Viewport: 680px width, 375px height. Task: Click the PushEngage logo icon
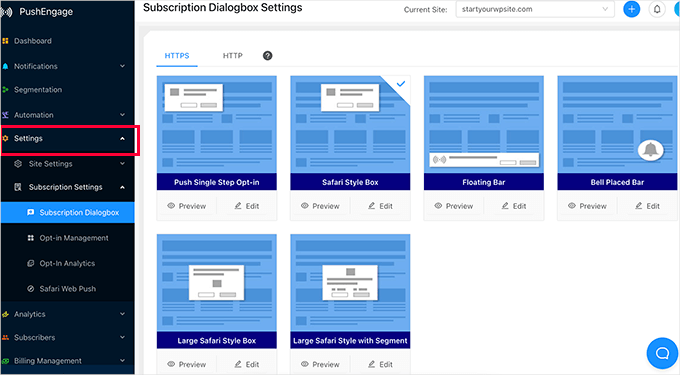[6, 12]
